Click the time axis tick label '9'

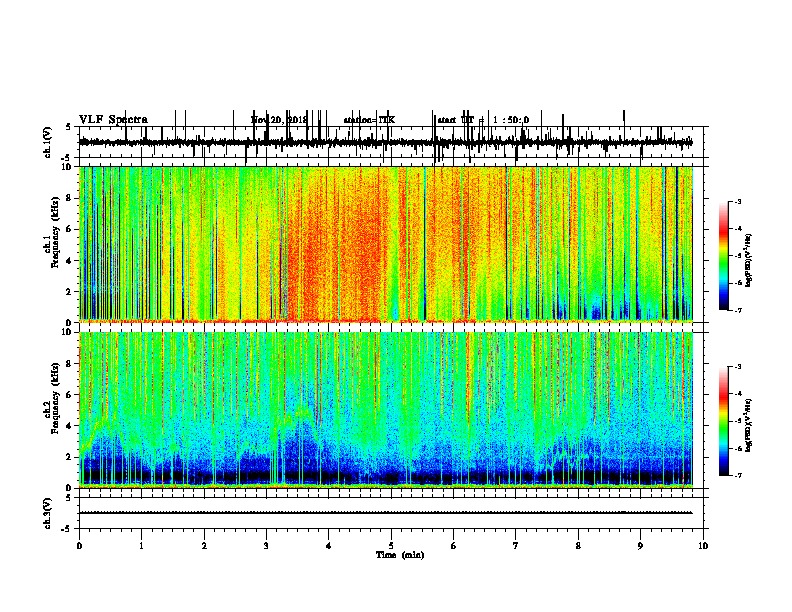point(640,546)
